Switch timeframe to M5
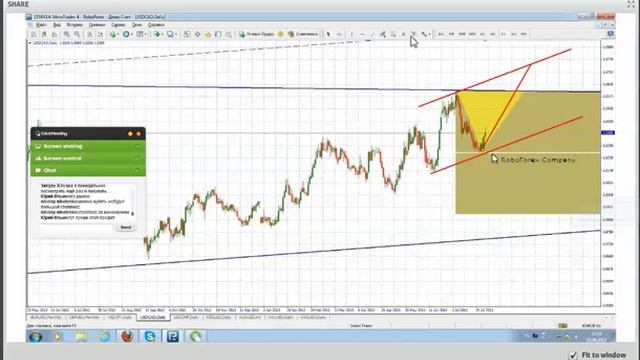Image resolution: width=640 pixels, height=360 pixels. tap(451, 34)
